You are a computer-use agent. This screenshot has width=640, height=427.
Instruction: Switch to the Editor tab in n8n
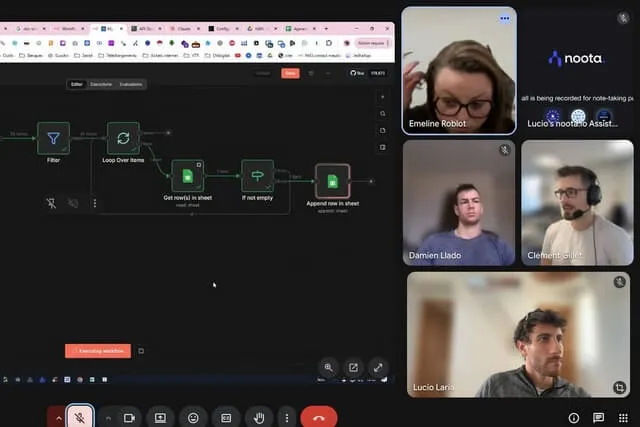pos(77,85)
